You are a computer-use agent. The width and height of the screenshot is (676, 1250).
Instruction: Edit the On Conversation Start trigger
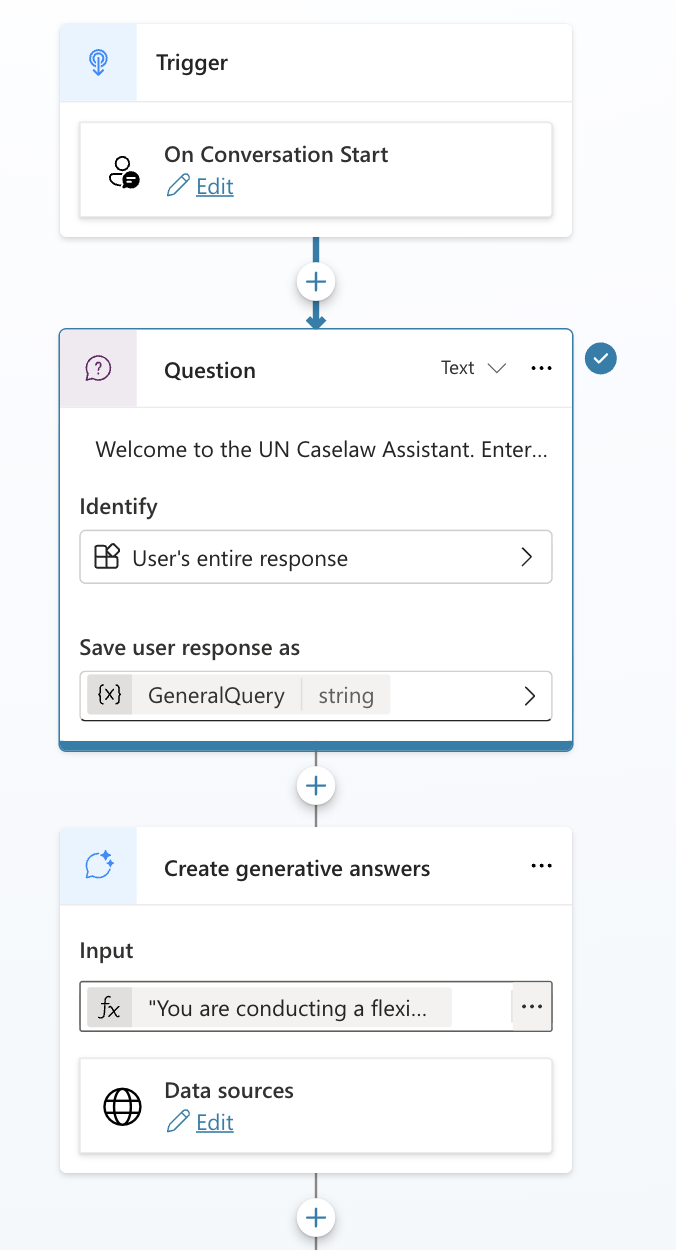(215, 186)
